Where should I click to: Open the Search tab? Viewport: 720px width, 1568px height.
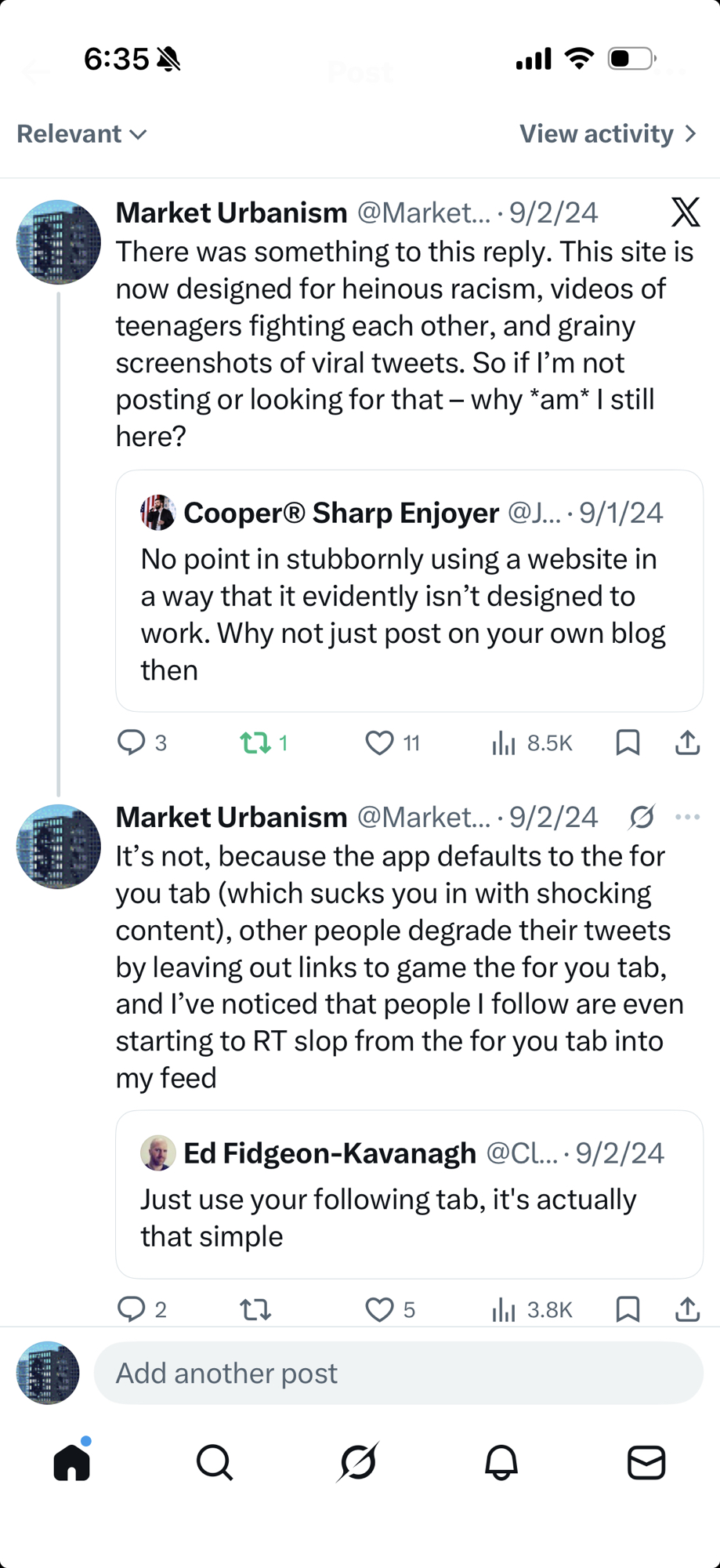pyautogui.click(x=215, y=1462)
